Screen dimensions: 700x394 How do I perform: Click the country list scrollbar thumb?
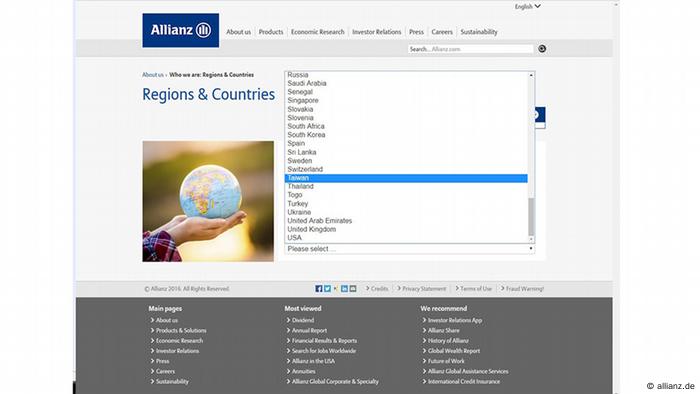(x=531, y=217)
